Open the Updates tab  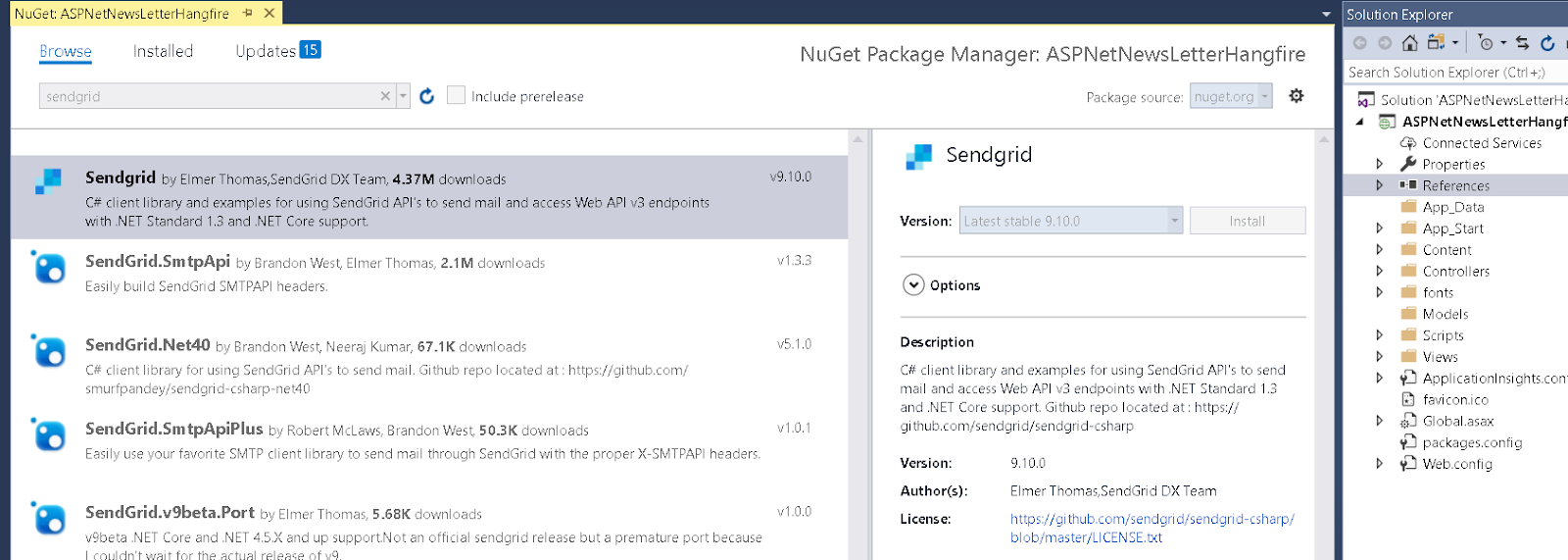277,50
